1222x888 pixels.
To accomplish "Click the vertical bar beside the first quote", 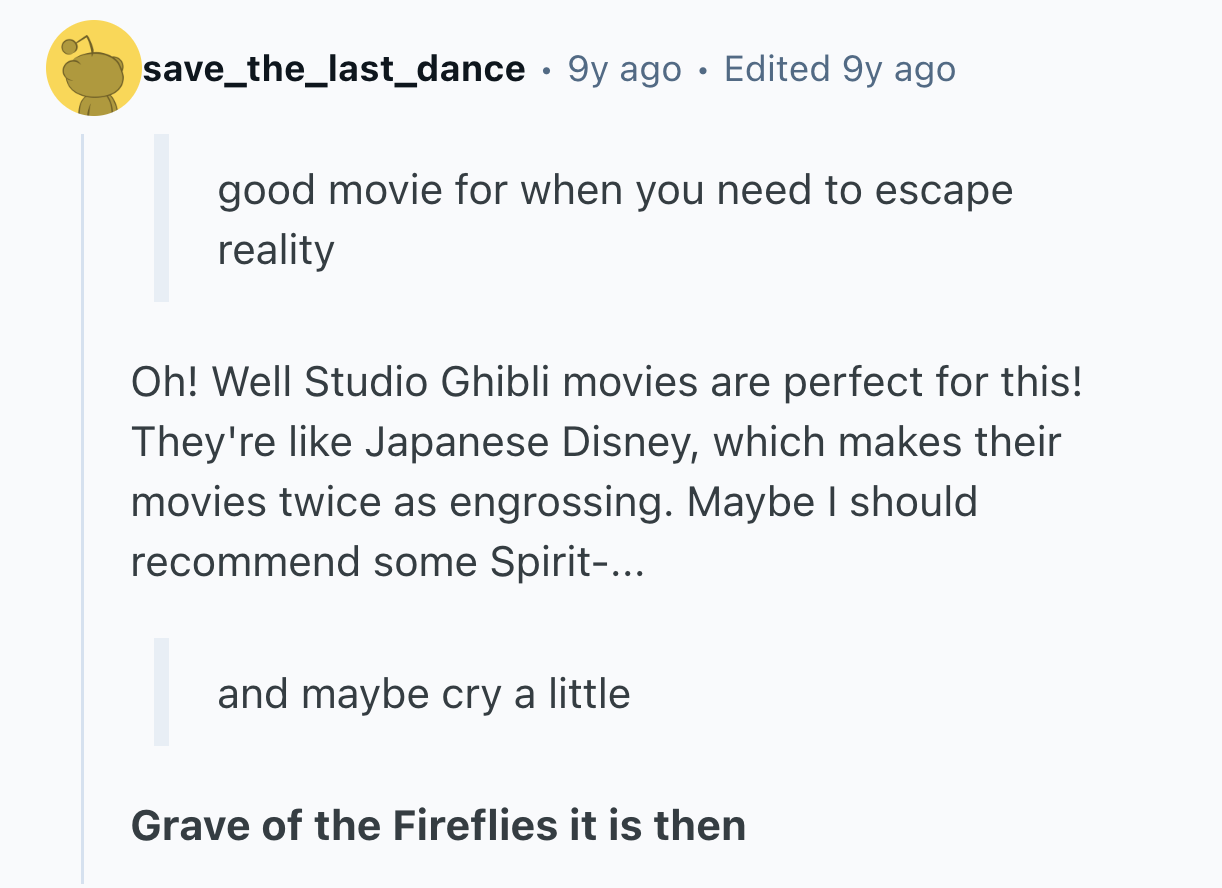I will click(x=161, y=218).
